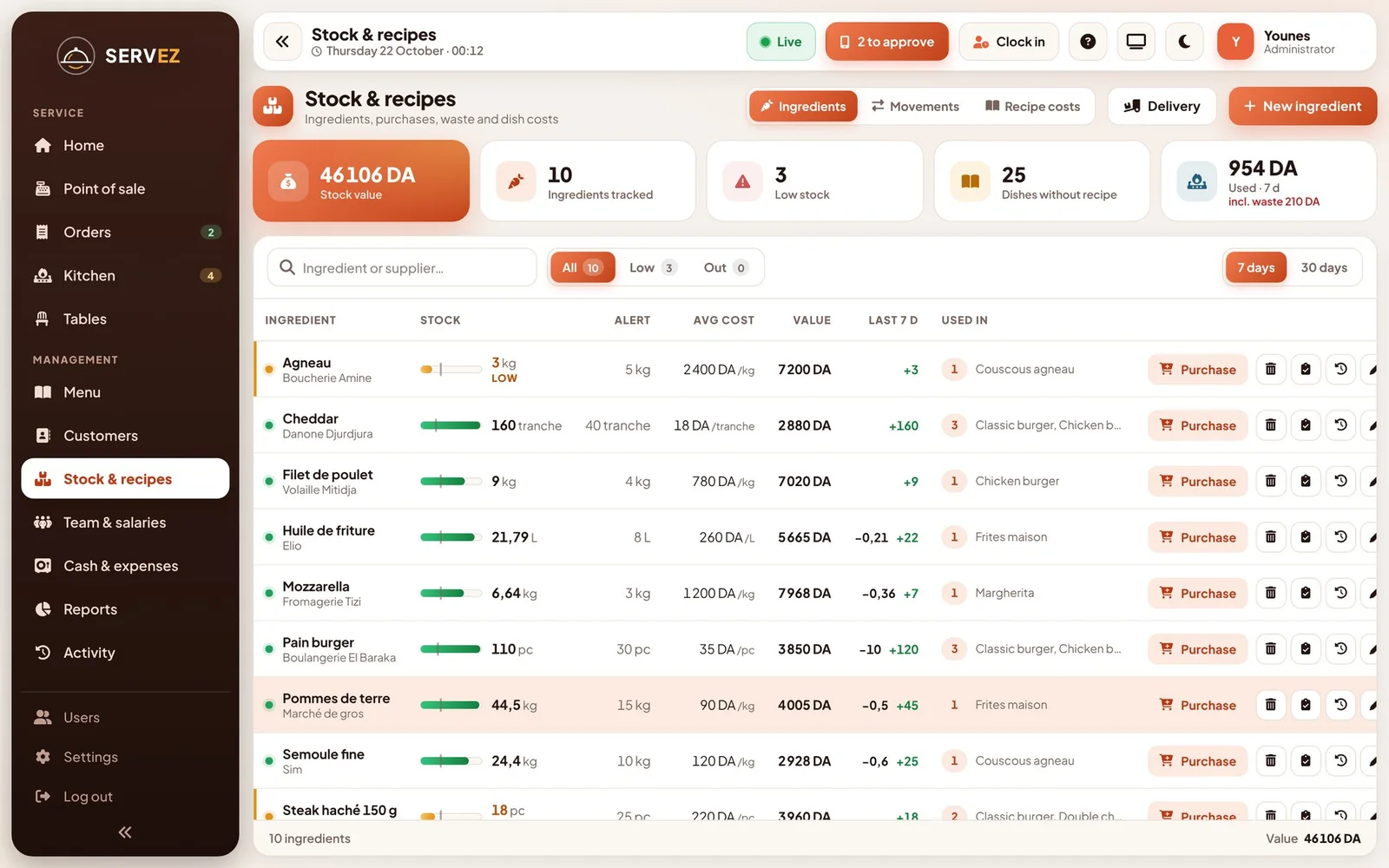Toggle dark mode moon icon
The image size is (1389, 868).
point(1184,42)
